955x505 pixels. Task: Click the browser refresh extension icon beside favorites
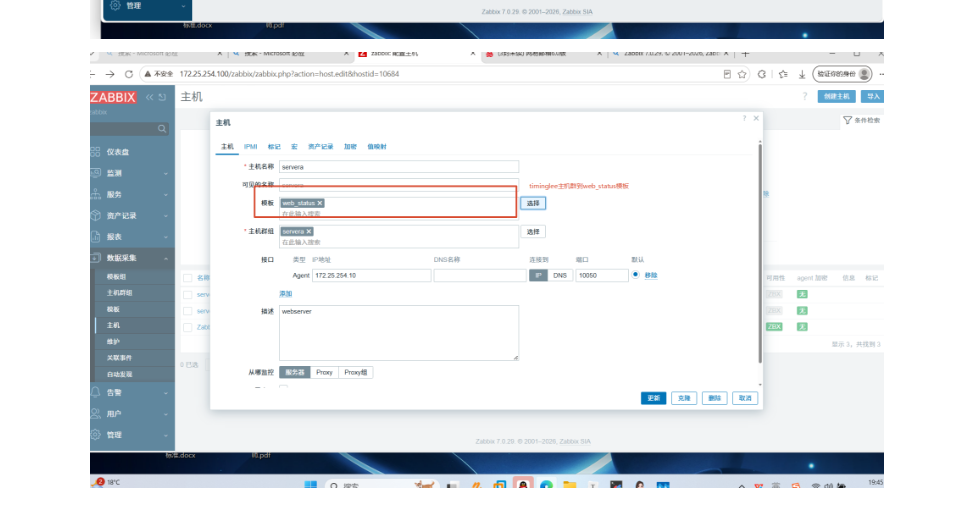(x=762, y=74)
